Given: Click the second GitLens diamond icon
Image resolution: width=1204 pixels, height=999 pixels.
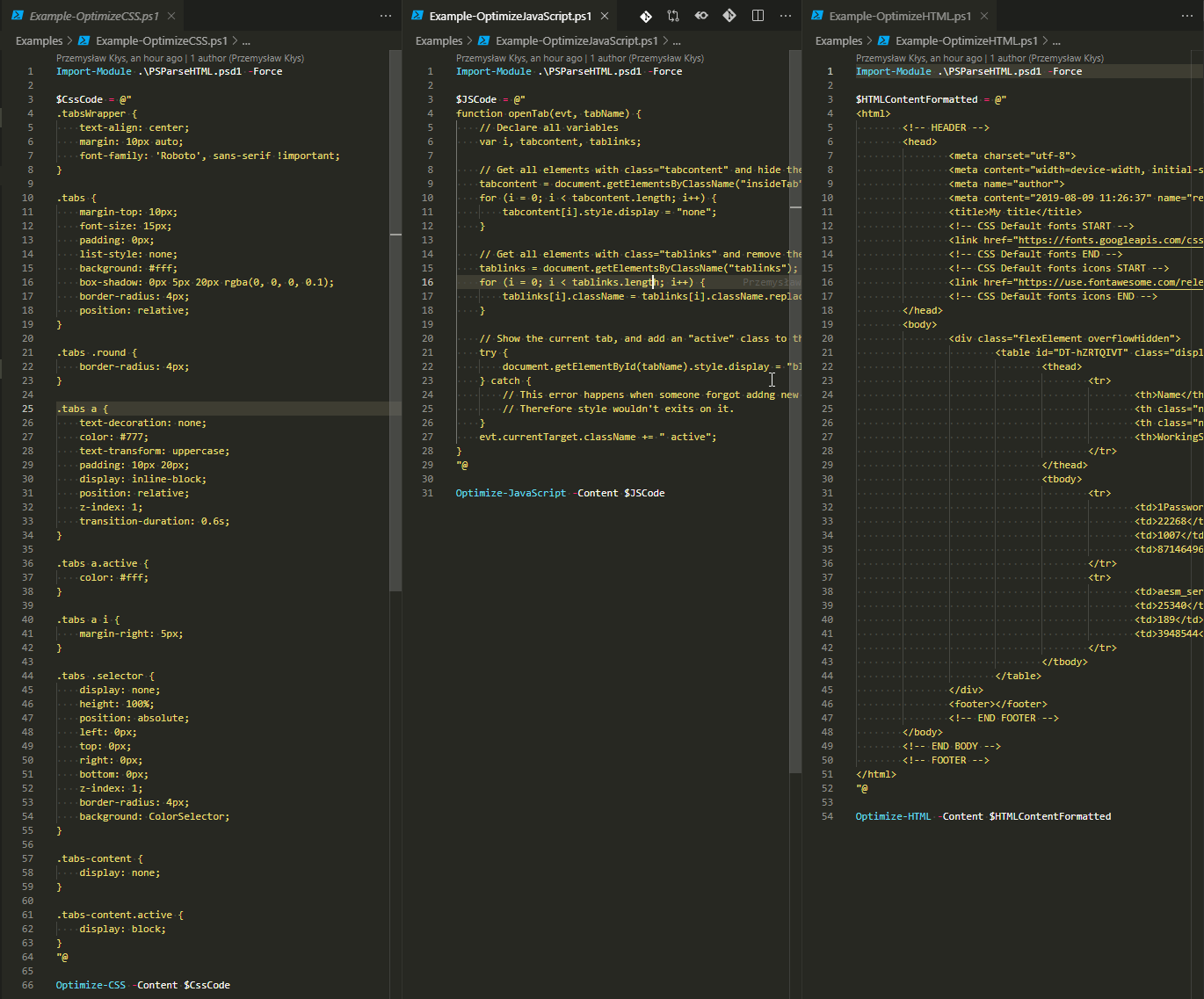Looking at the screenshot, I should 729,15.
